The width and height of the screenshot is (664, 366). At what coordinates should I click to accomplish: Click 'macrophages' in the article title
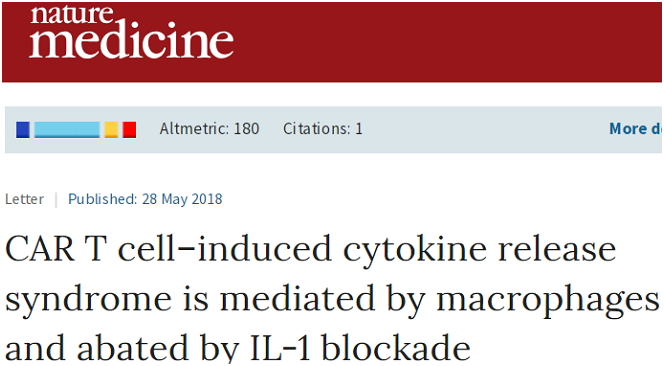(548, 300)
